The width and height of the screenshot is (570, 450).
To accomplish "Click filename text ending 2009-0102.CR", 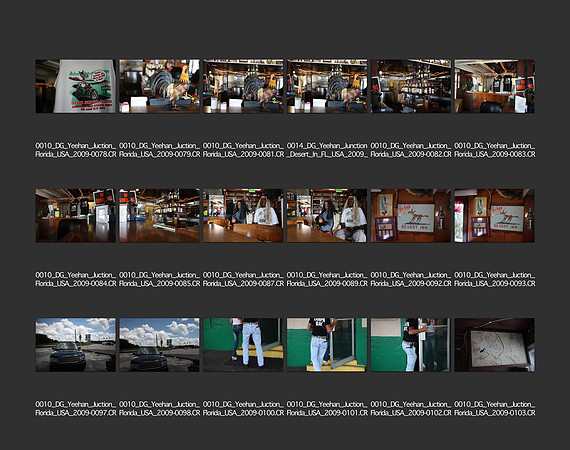I will tap(411, 408).
